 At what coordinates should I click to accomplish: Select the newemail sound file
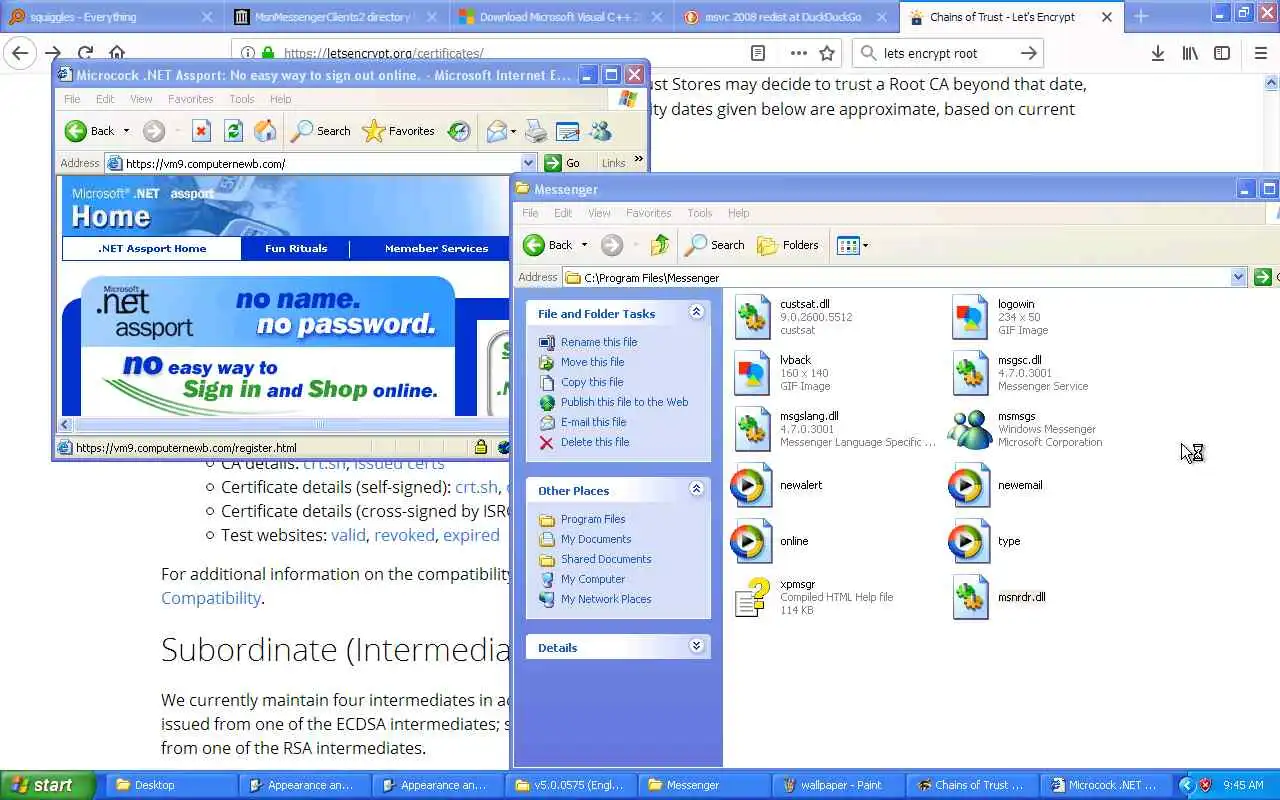click(x=970, y=485)
